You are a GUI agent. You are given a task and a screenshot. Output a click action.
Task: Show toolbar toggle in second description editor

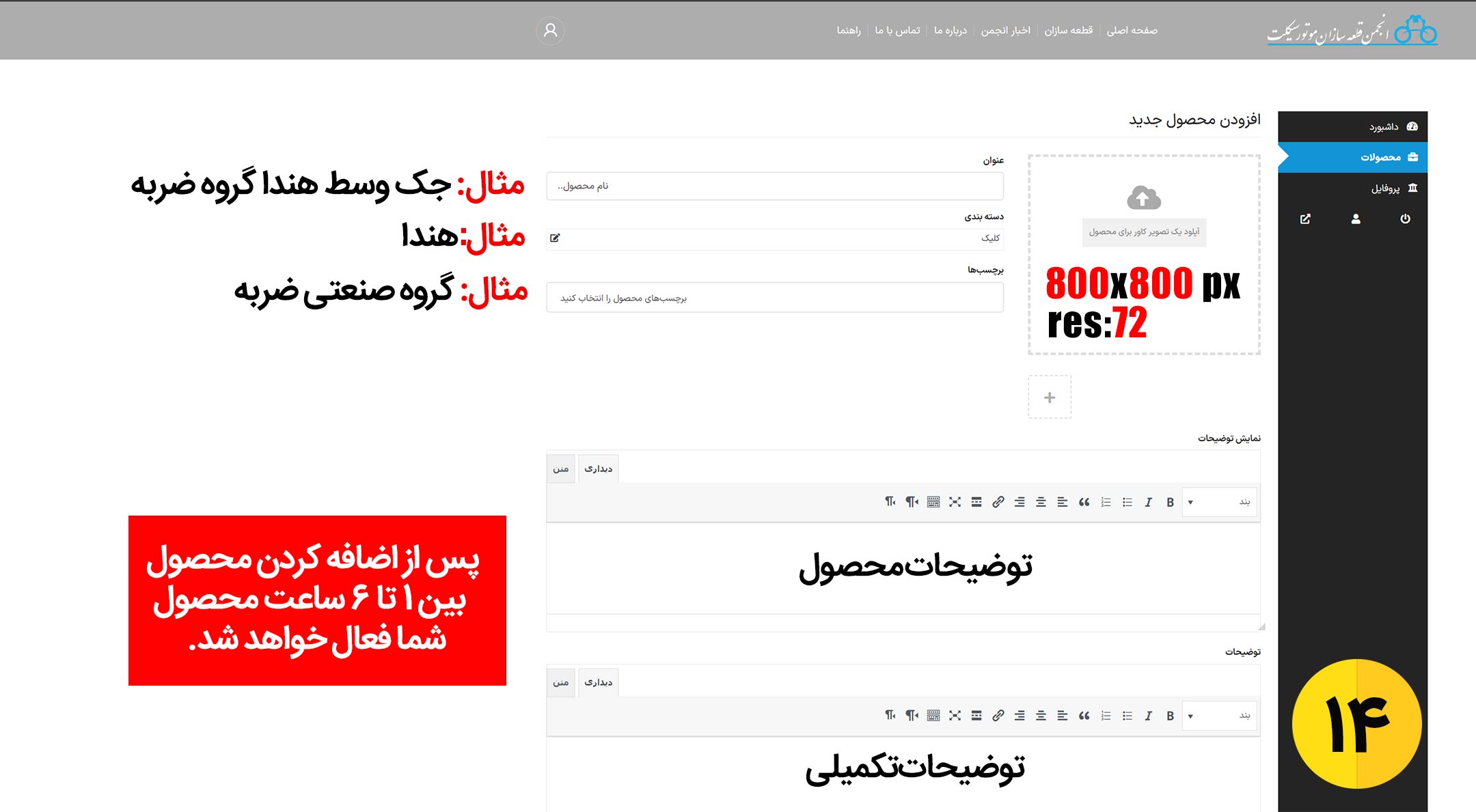click(x=933, y=716)
